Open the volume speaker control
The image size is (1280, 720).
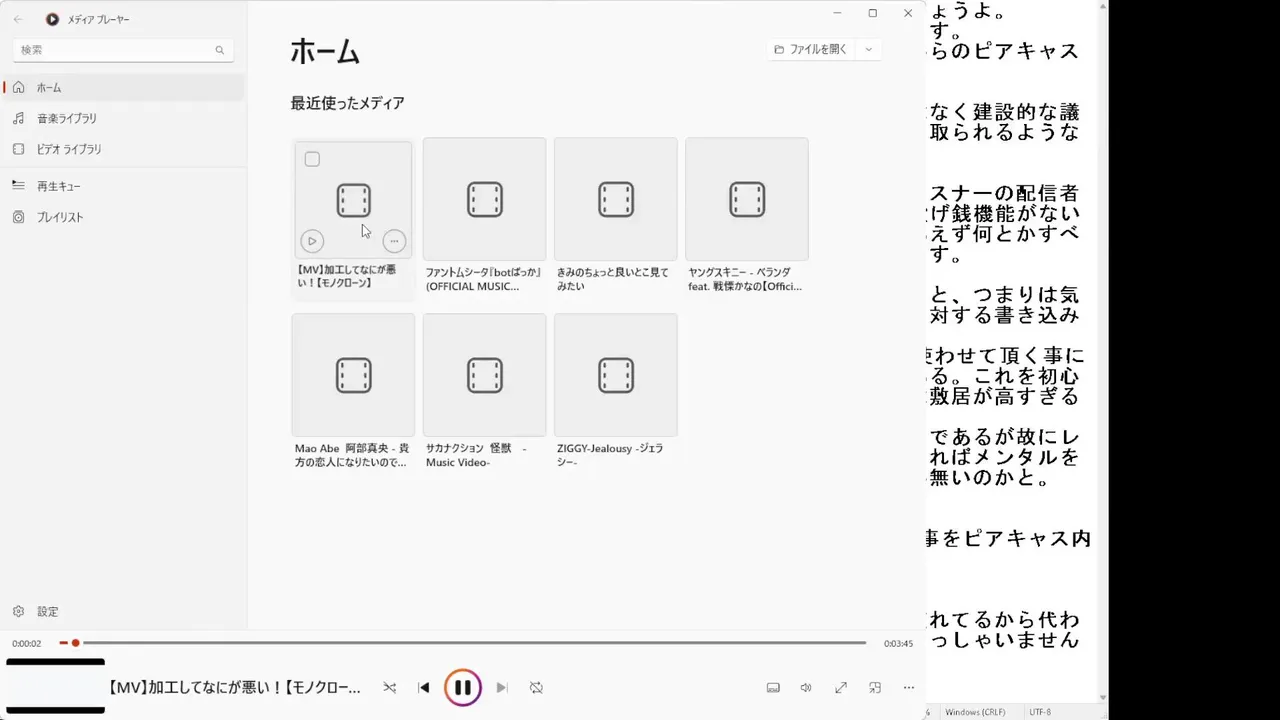806,688
